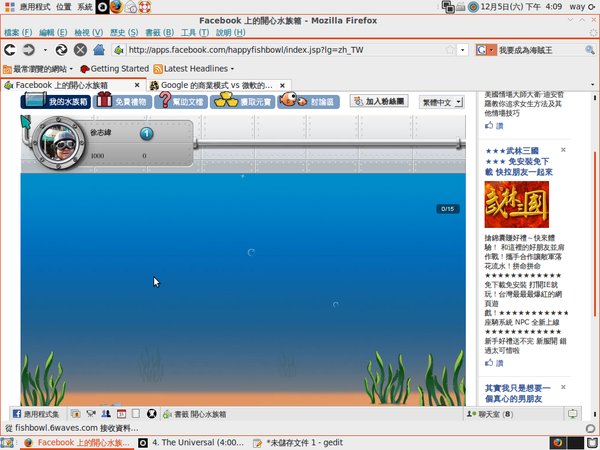
Task: Bookmark this page with the star icon
Action: pyautogui.click(x=450, y=50)
